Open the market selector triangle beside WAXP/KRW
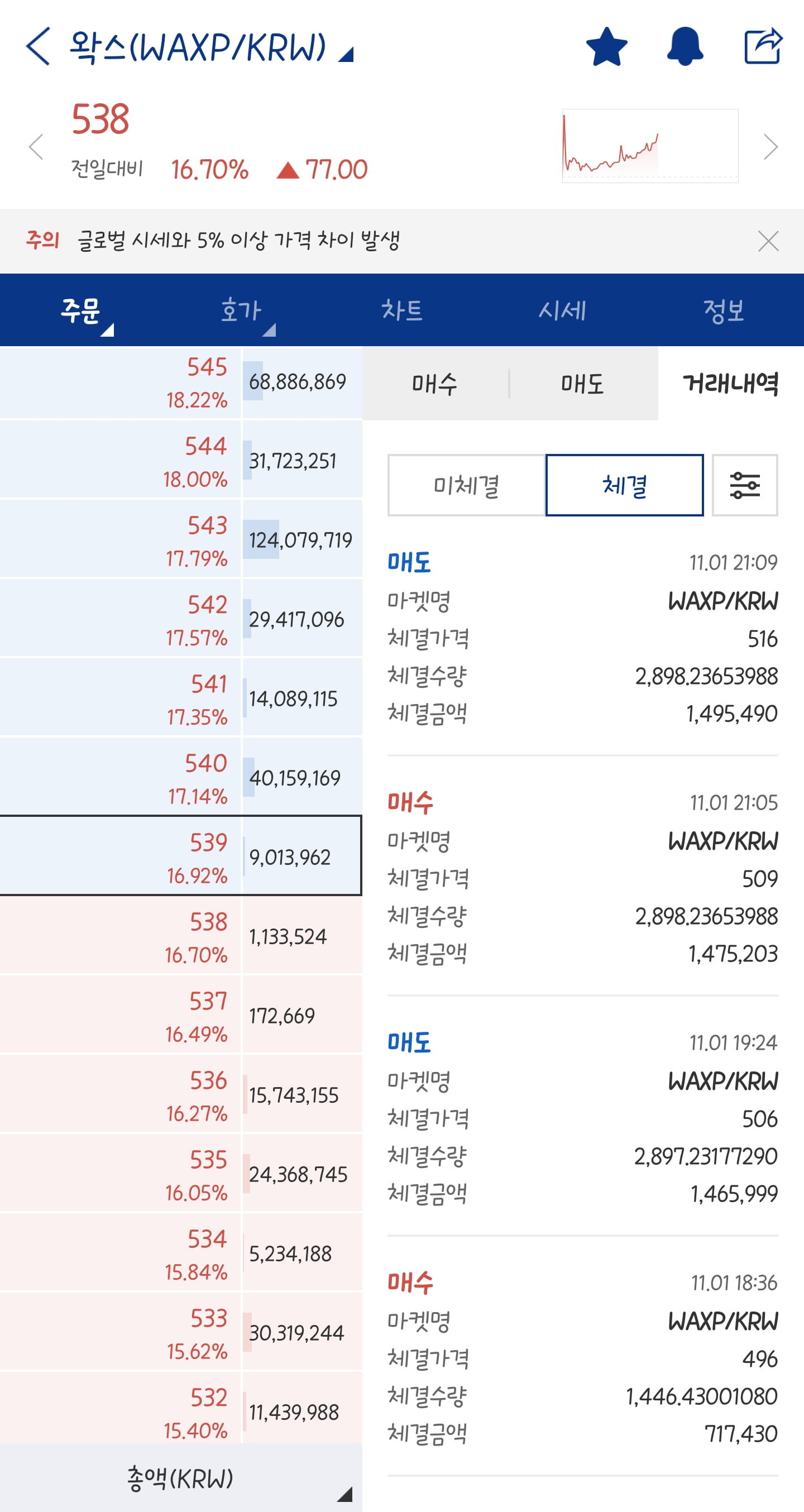 pos(346,55)
